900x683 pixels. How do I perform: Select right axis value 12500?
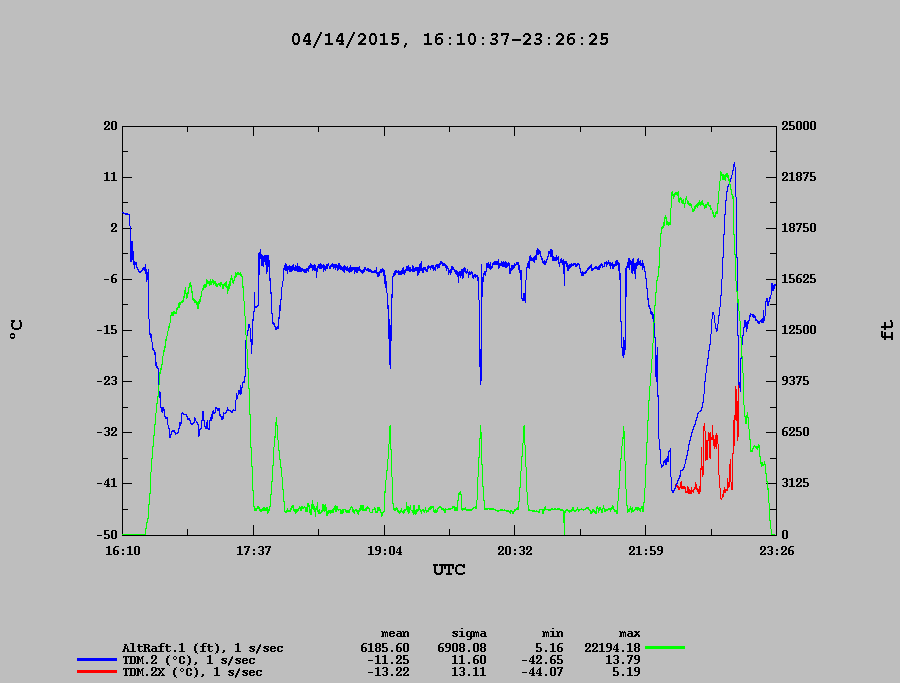point(798,330)
